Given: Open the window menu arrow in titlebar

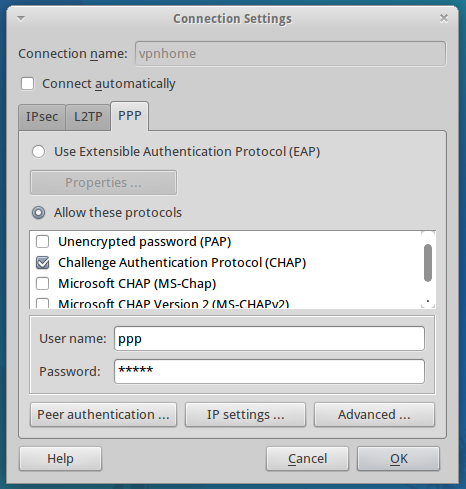Looking at the screenshot, I should click(x=21, y=18).
